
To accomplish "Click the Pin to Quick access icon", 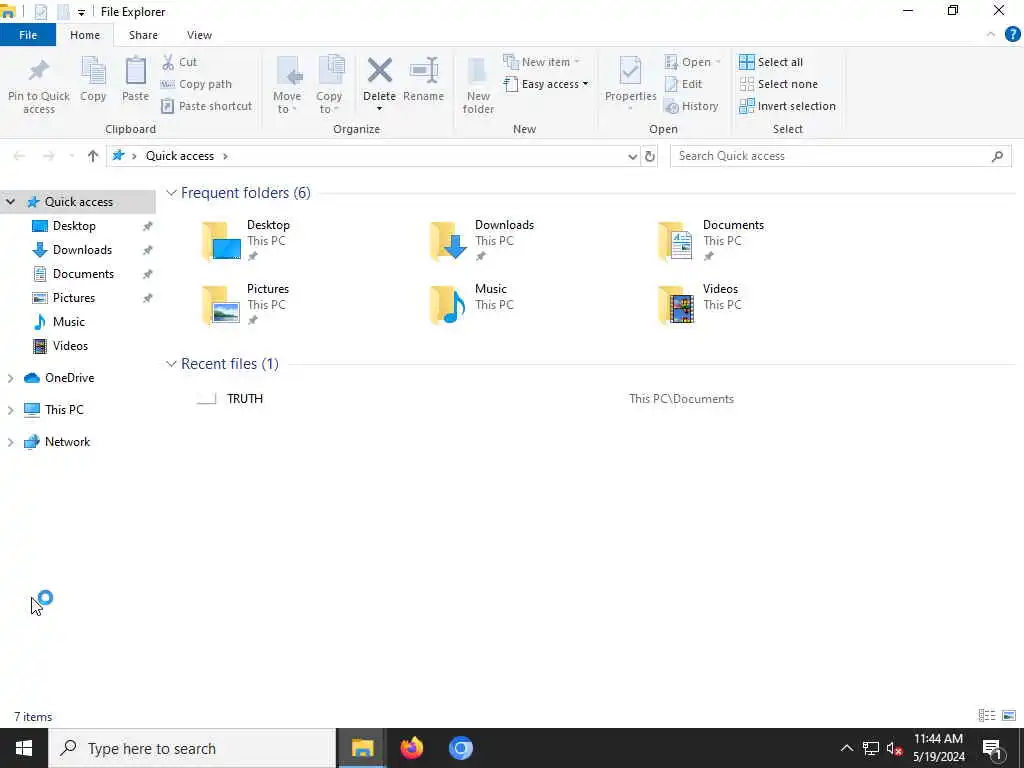I will 39,71.
